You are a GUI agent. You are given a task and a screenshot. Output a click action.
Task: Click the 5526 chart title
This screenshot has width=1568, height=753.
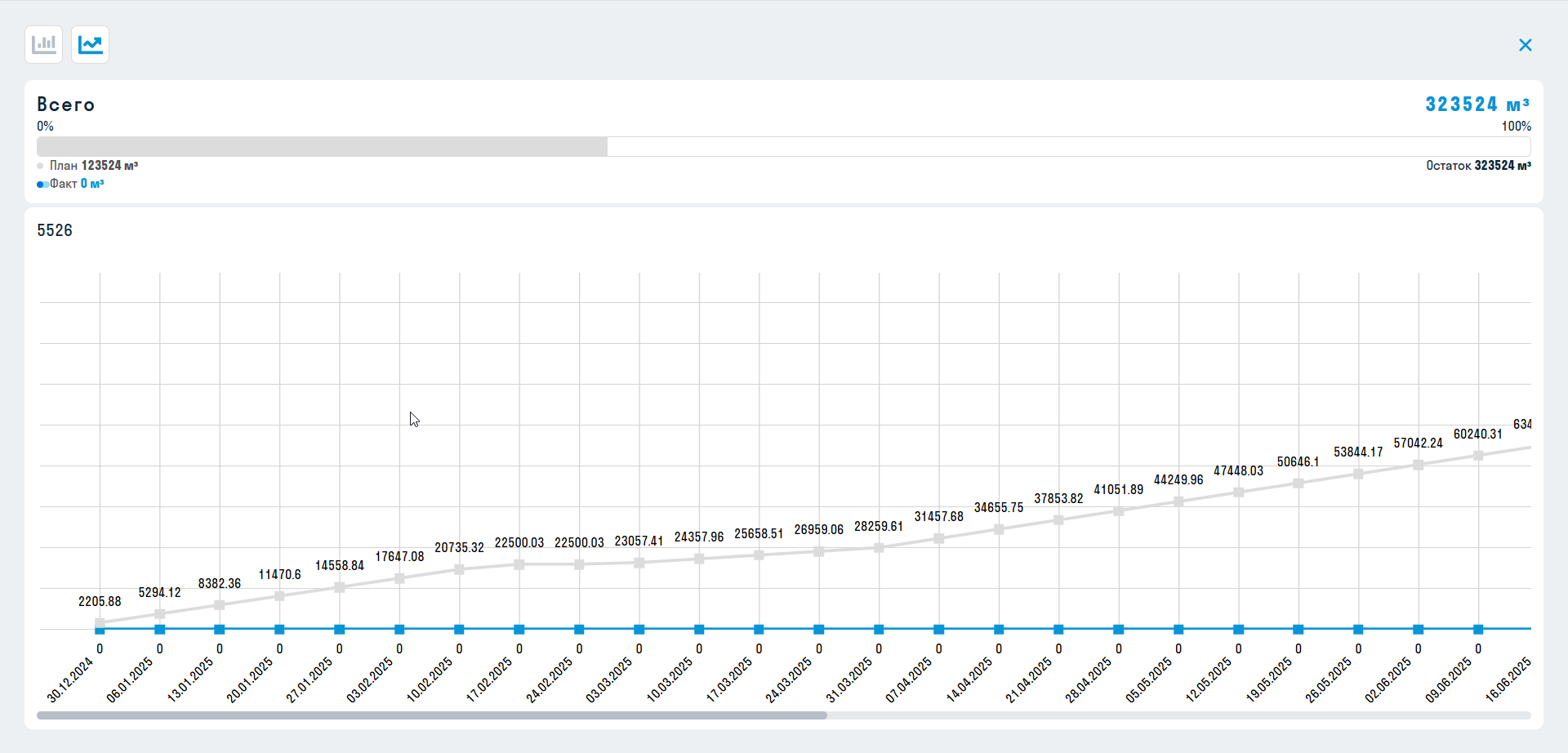(55, 230)
